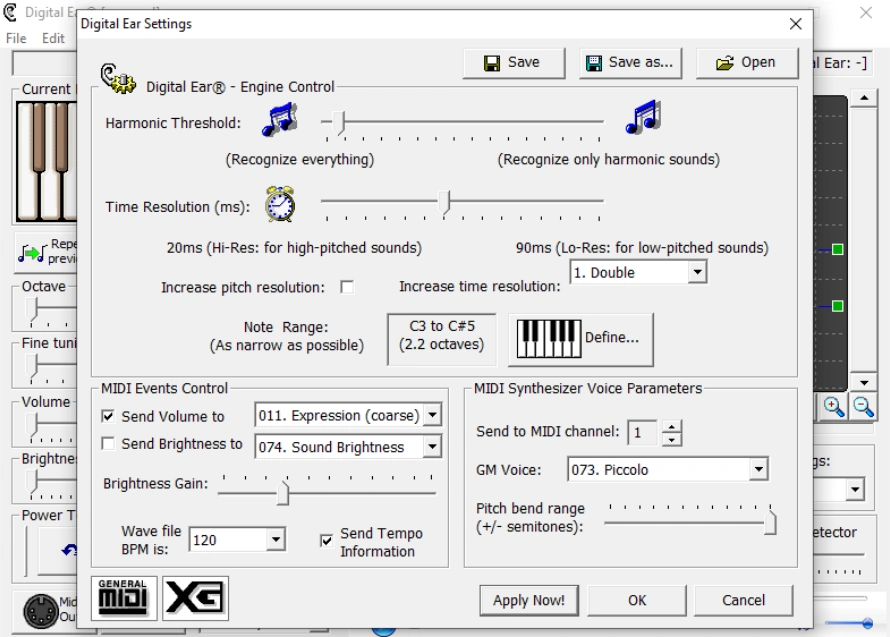
Task: Click the C3 to C#5 note range box
Action: (x=442, y=339)
